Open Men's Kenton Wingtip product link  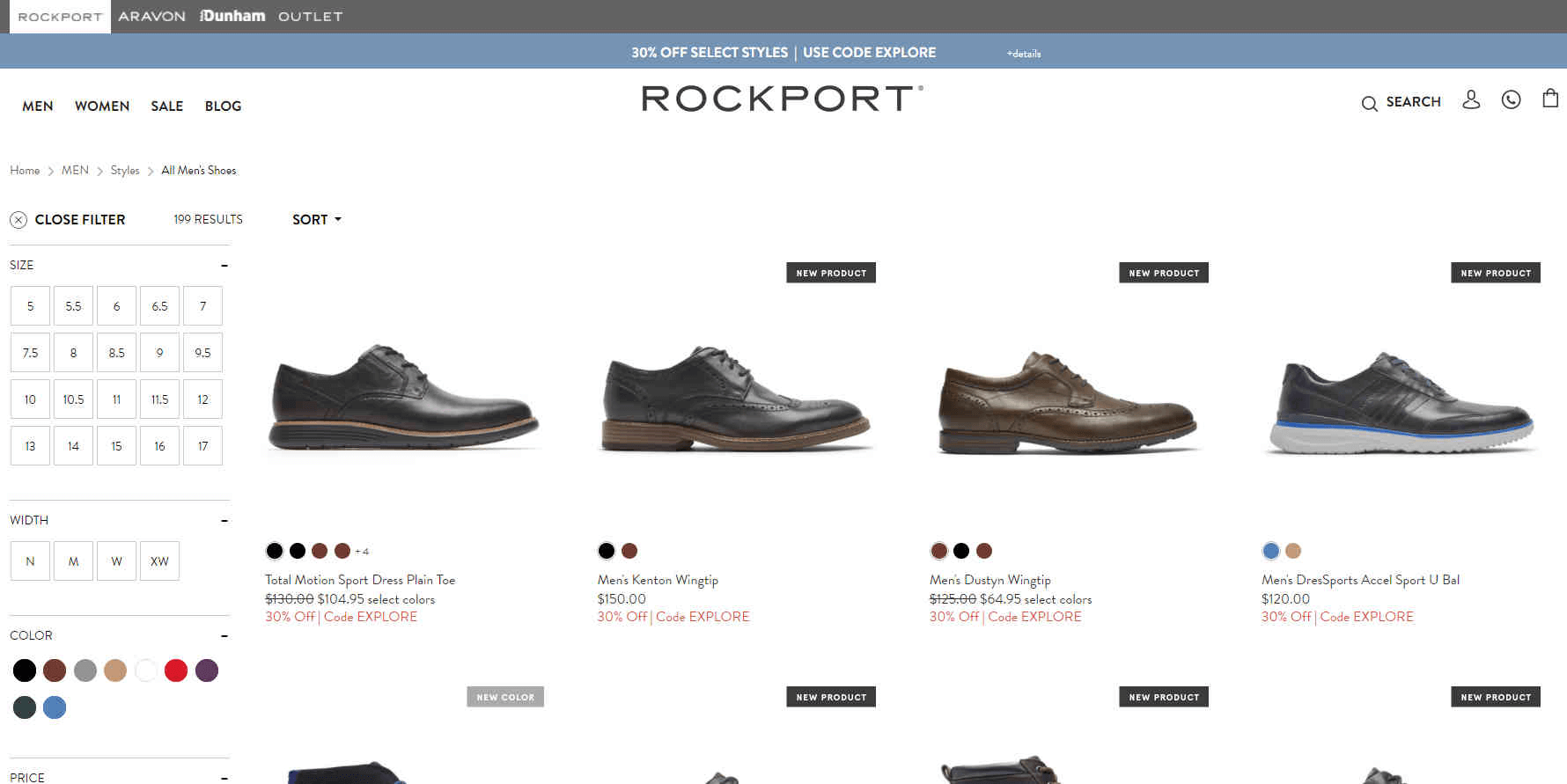click(658, 580)
